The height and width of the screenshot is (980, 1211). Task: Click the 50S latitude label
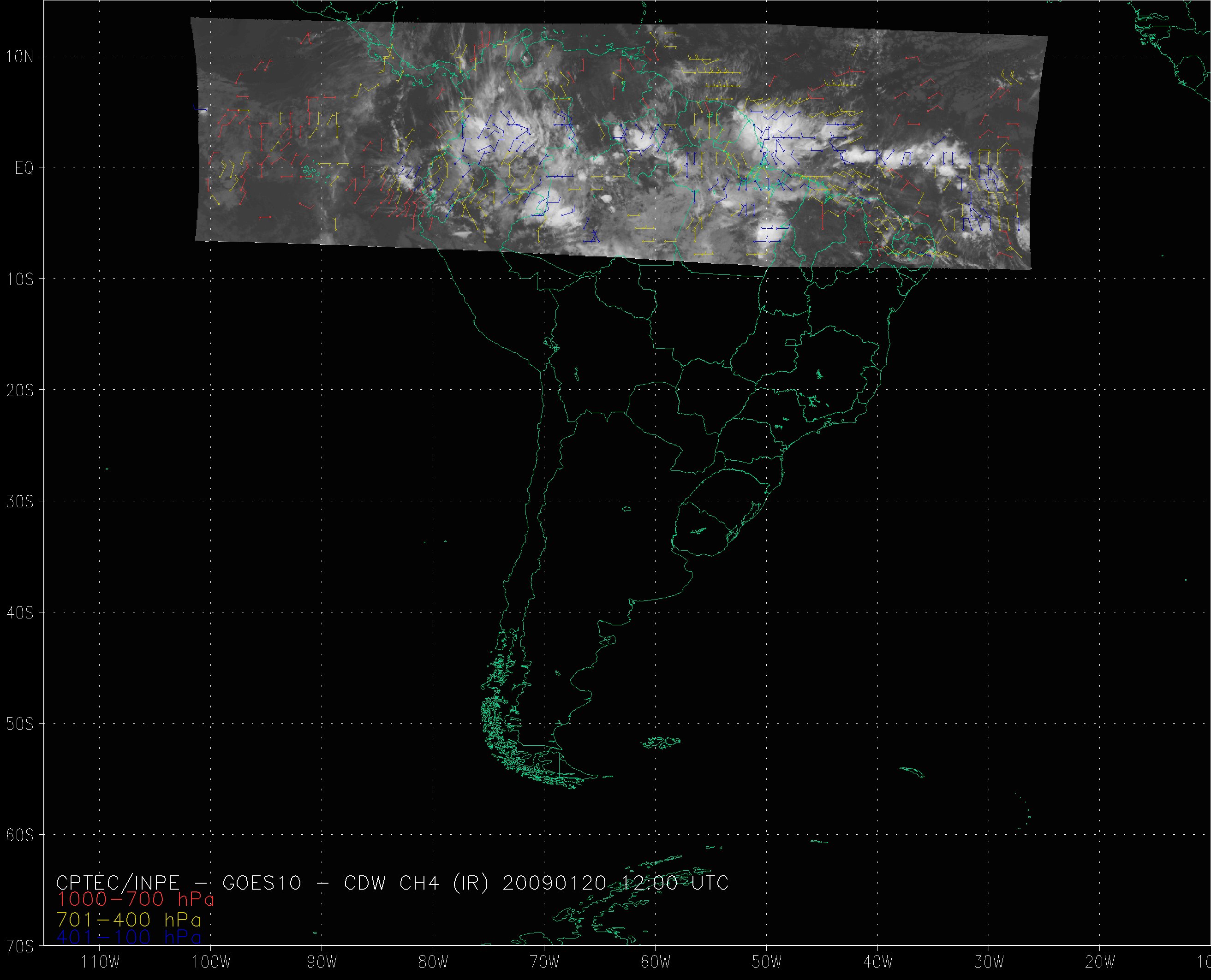click(20, 724)
